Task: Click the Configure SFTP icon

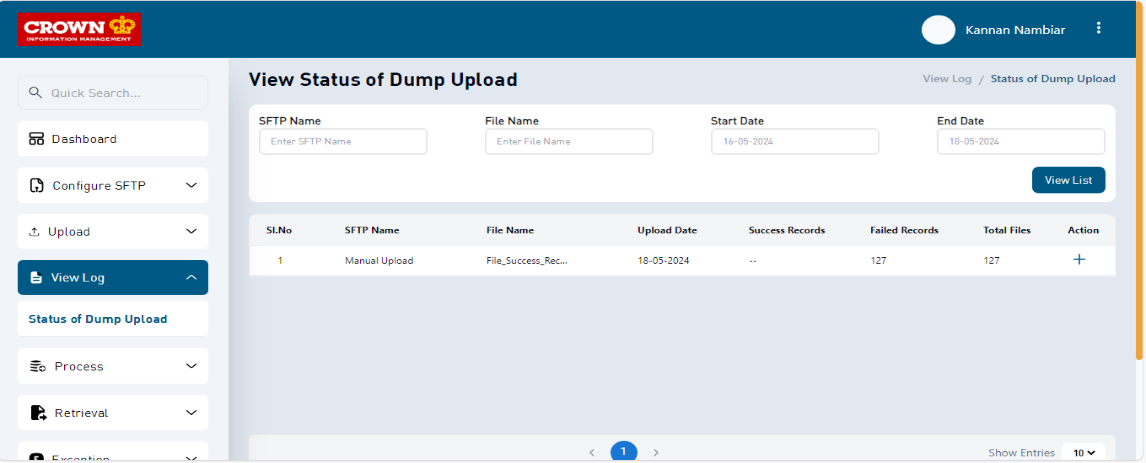Action: [37, 186]
